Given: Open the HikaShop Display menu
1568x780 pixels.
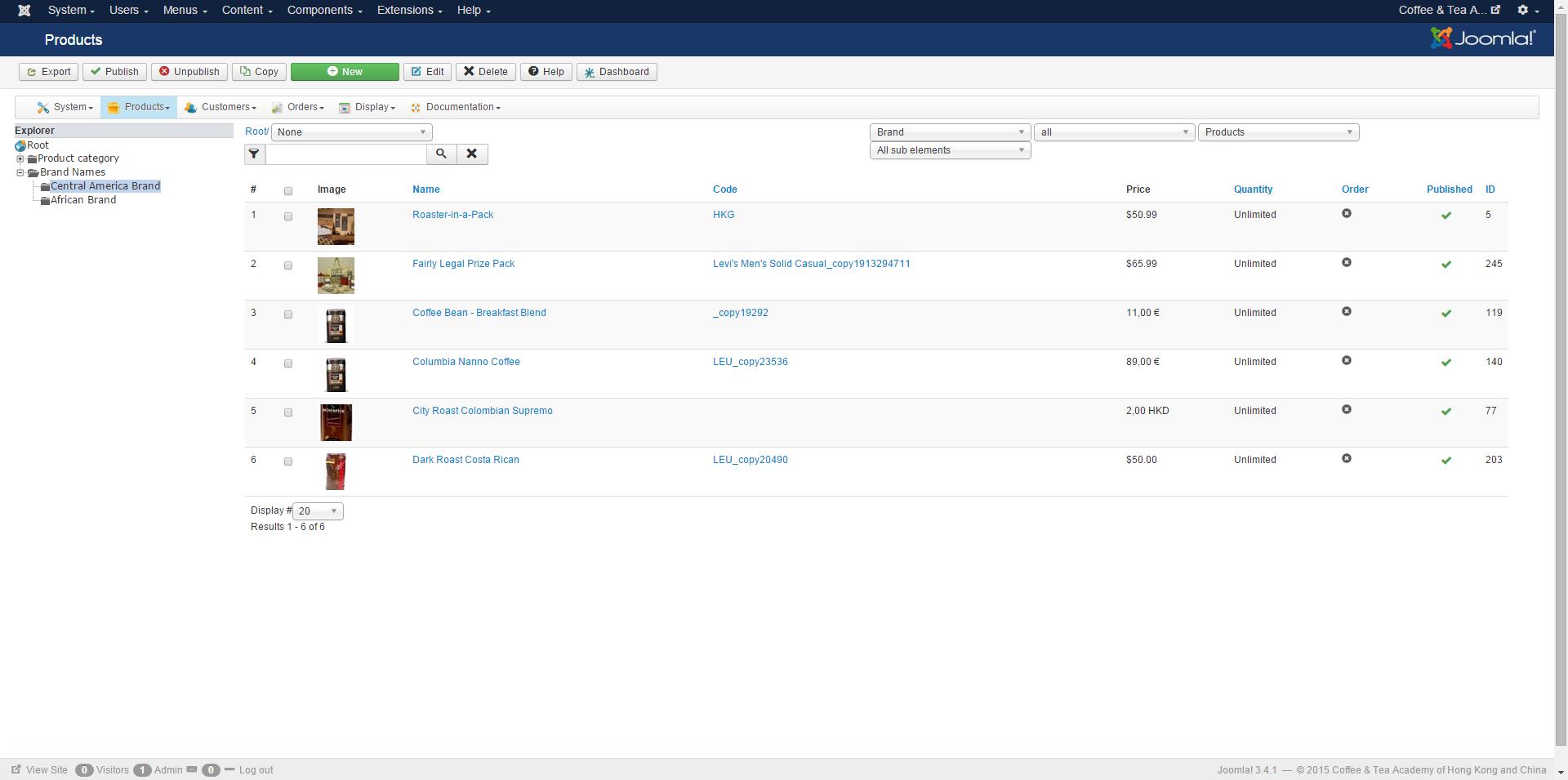Looking at the screenshot, I should tap(367, 107).
